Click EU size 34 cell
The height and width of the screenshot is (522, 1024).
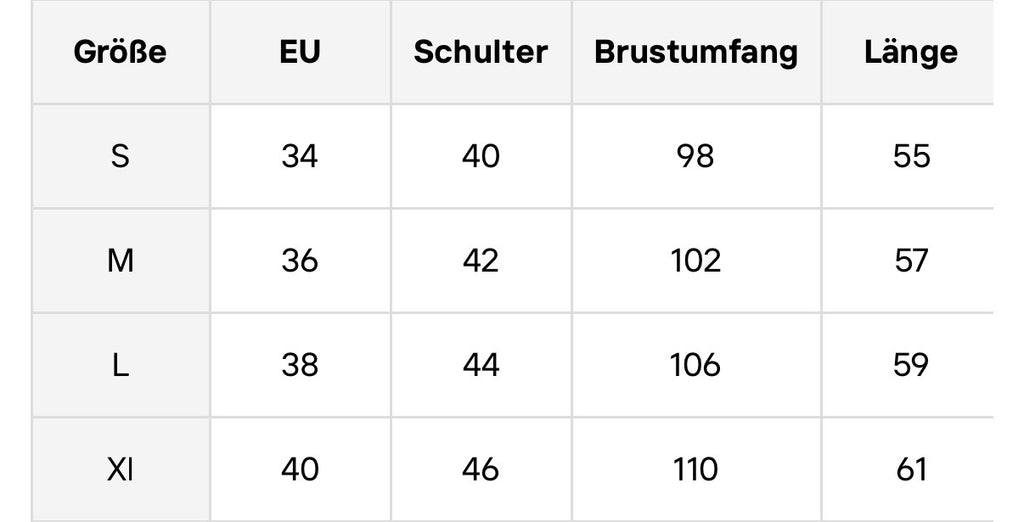300,156
